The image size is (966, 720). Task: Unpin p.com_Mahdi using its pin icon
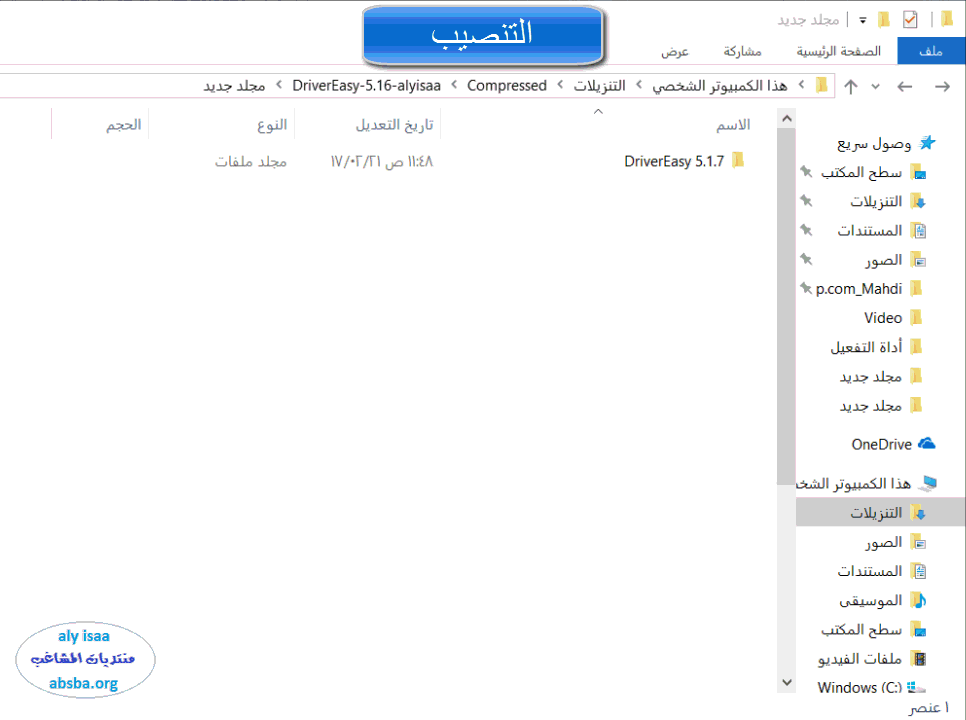pyautogui.click(x=806, y=288)
